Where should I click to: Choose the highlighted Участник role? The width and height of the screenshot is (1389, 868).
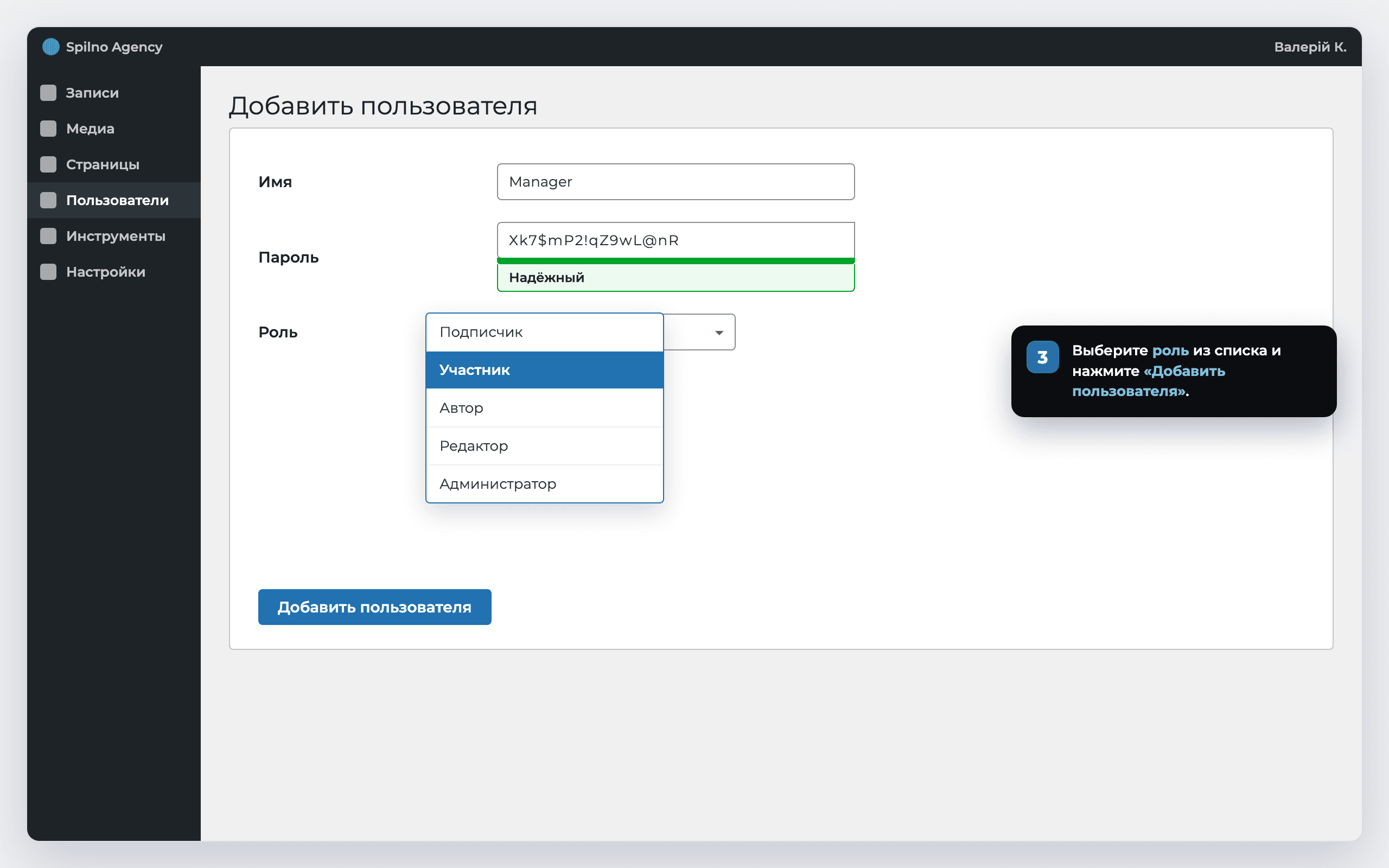click(x=544, y=369)
